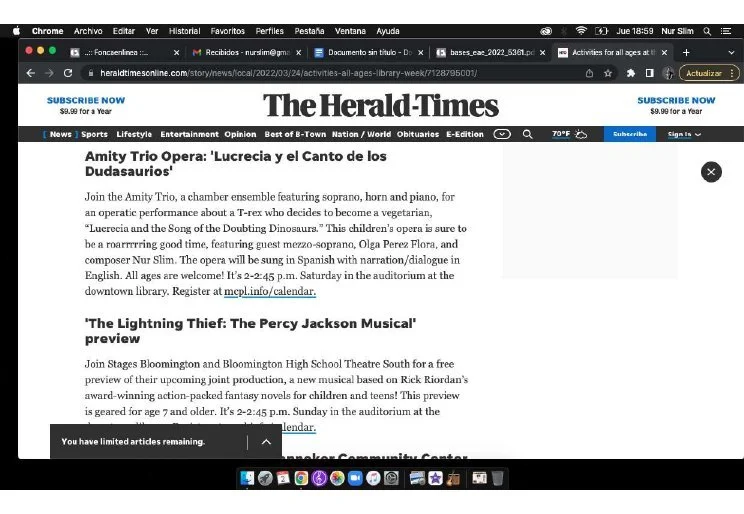Screen dimensions: 744x514
Task: Open Spotlight search in menu bar
Action: tap(707, 31)
